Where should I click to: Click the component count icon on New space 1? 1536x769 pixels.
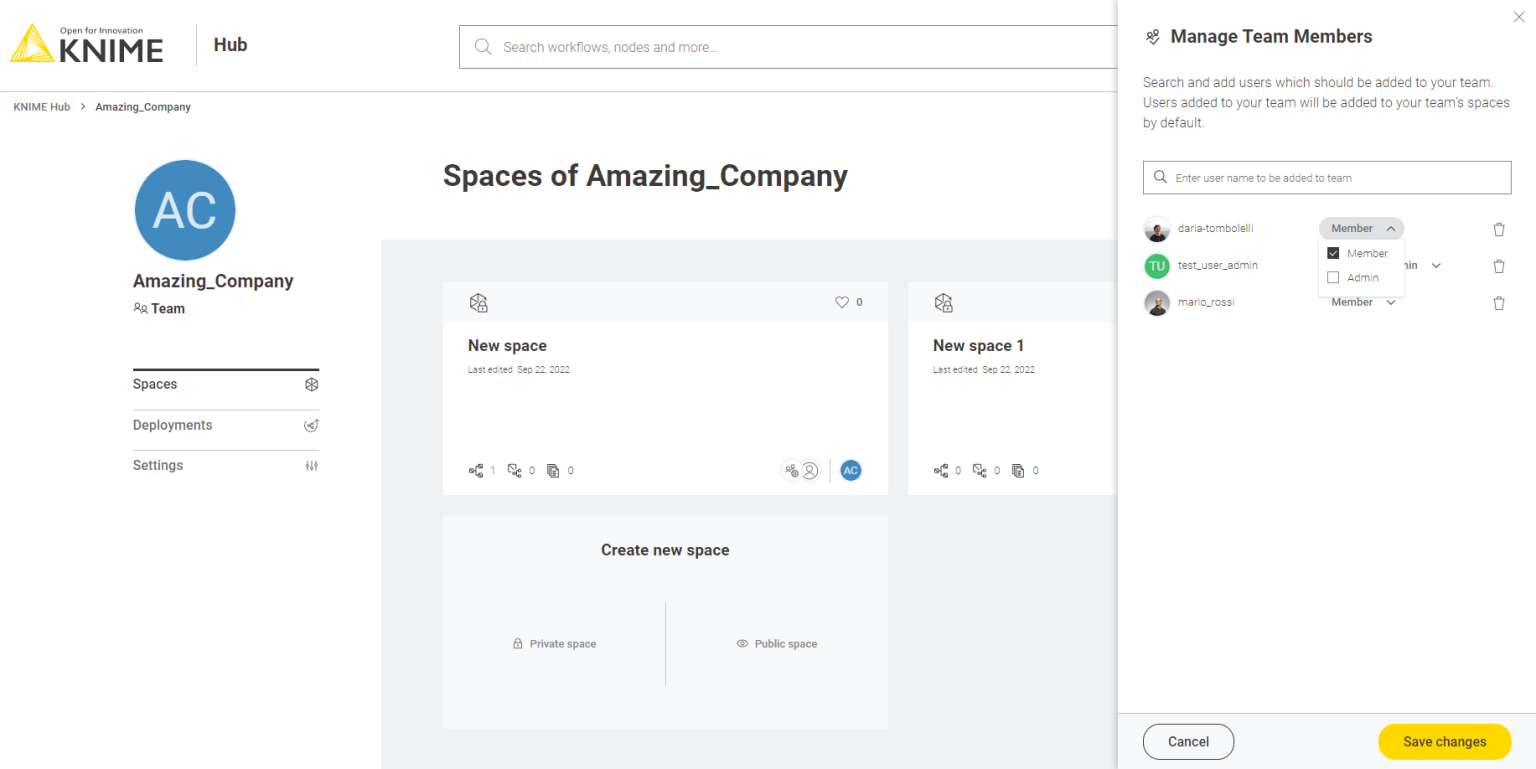pyautogui.click(x=980, y=470)
